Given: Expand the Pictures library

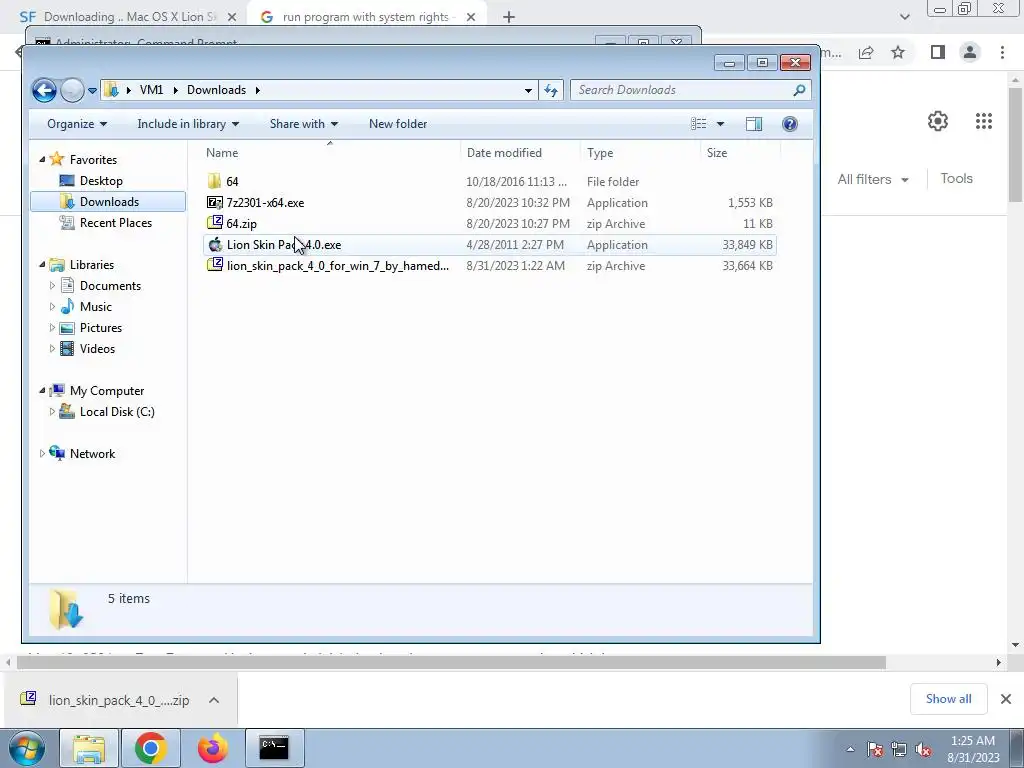Looking at the screenshot, I should click(x=52, y=328).
